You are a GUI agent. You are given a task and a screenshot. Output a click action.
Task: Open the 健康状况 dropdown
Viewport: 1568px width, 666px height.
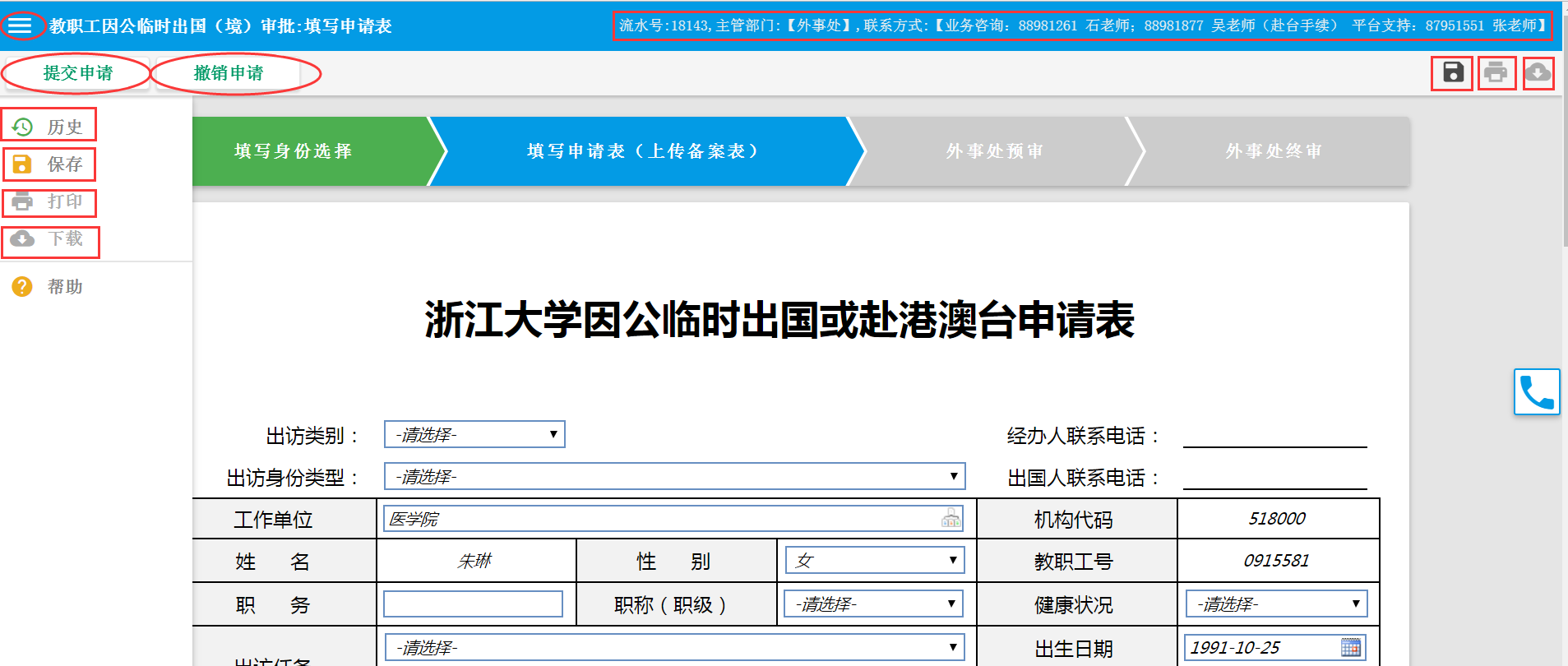point(1275,604)
